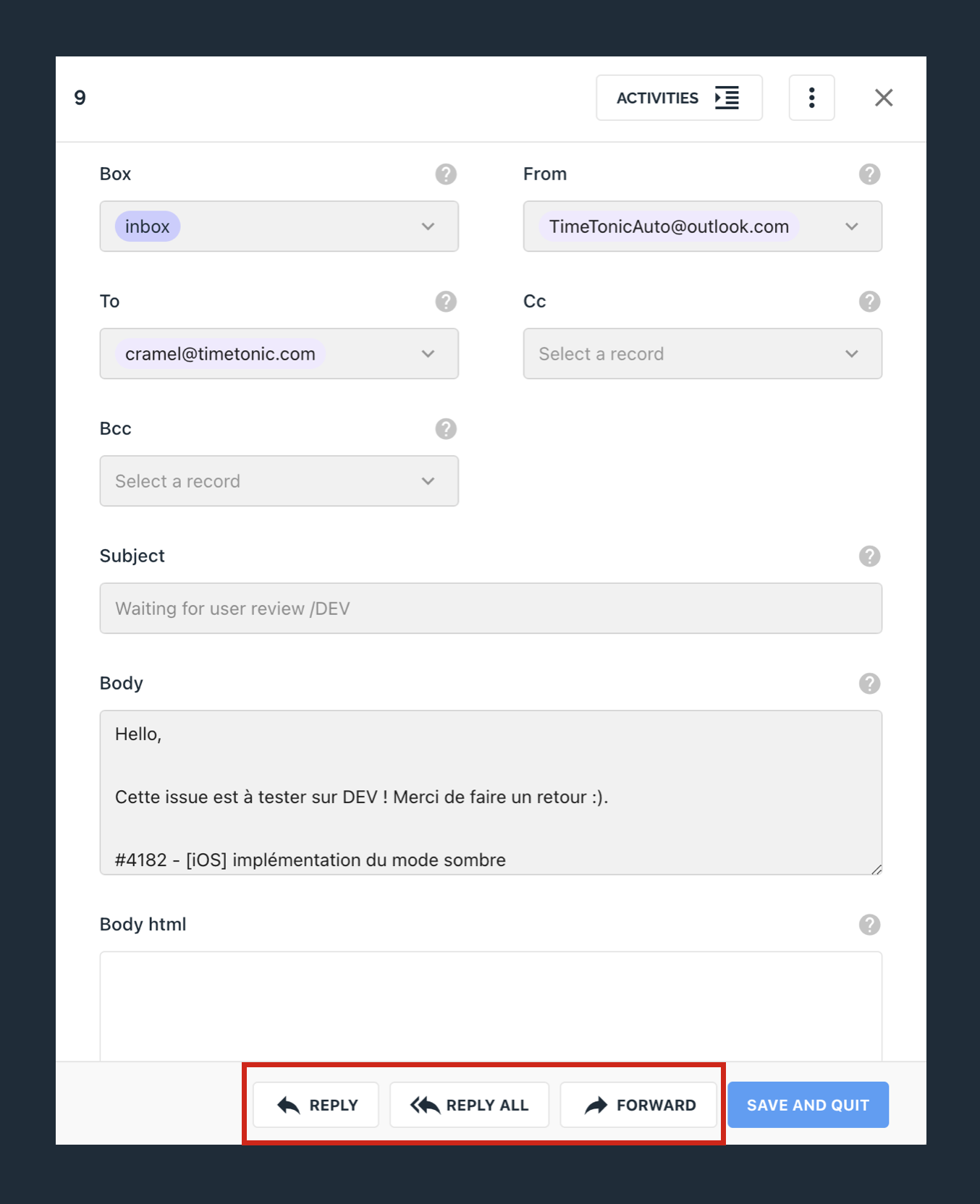The height and width of the screenshot is (1204, 980).
Task: Click the Reply All button
Action: coord(469,1105)
